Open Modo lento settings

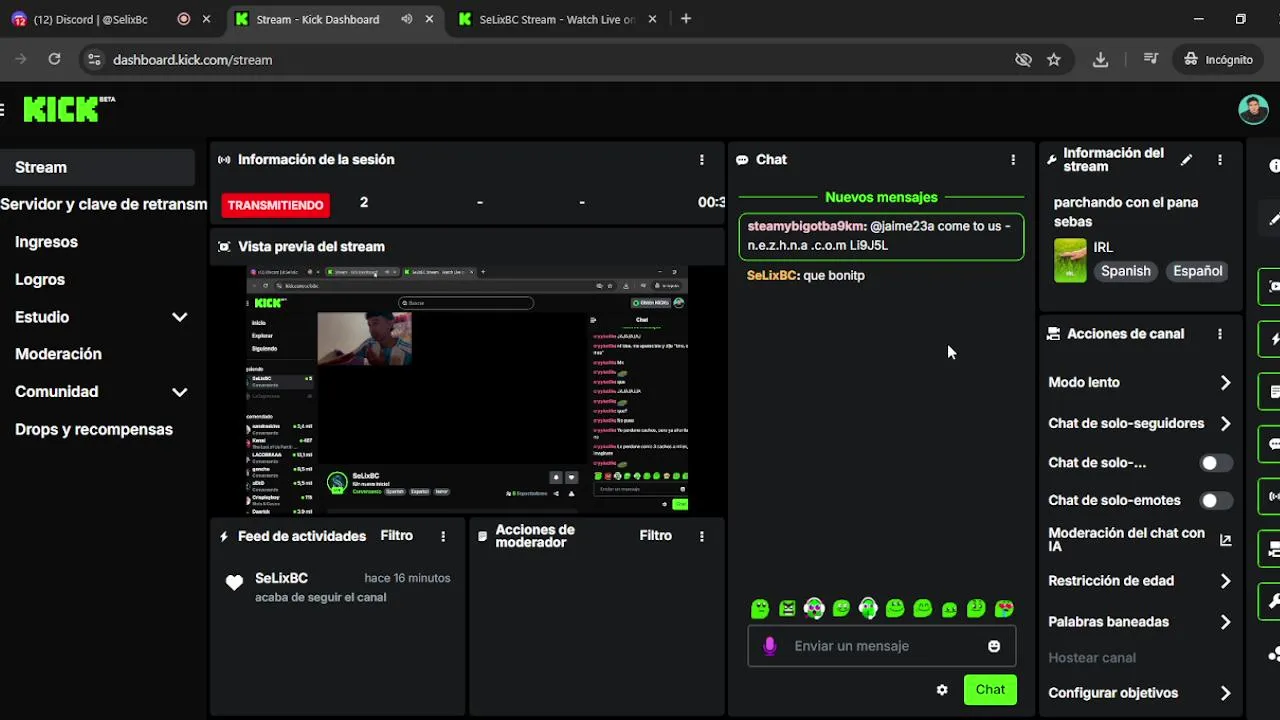point(1140,383)
